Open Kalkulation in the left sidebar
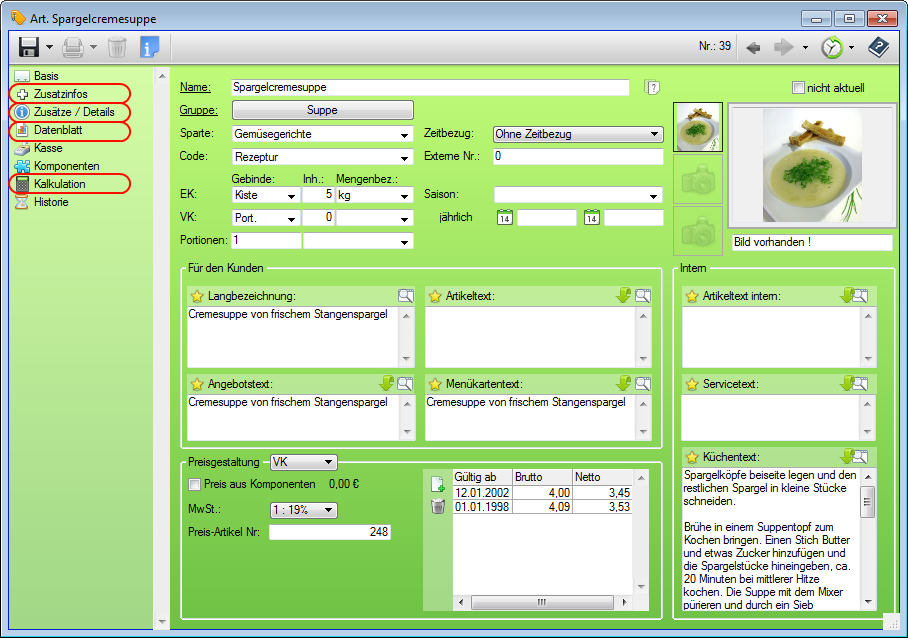908x638 pixels. [x=59, y=184]
